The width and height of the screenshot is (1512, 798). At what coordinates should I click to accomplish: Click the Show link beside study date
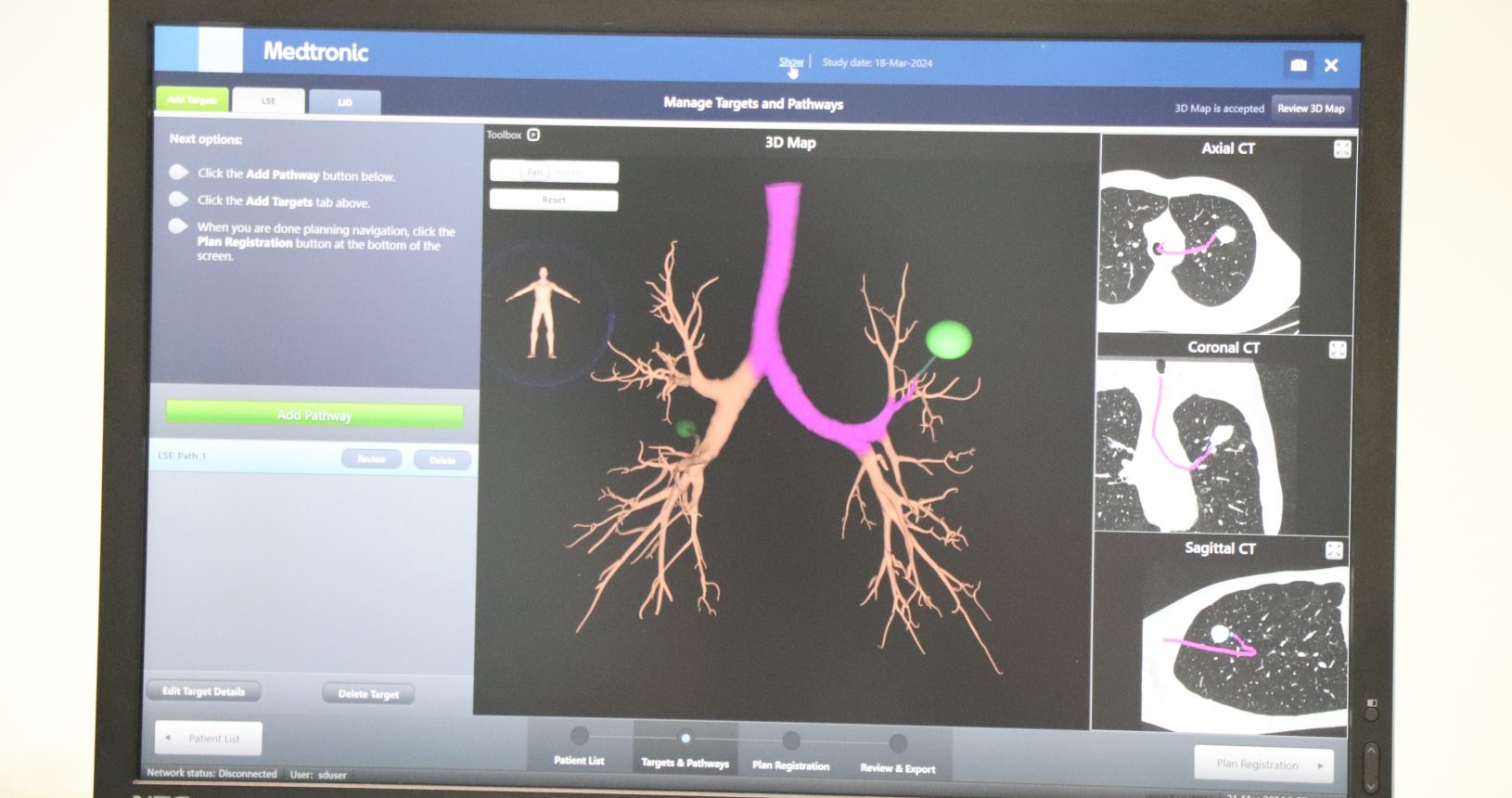(790, 62)
